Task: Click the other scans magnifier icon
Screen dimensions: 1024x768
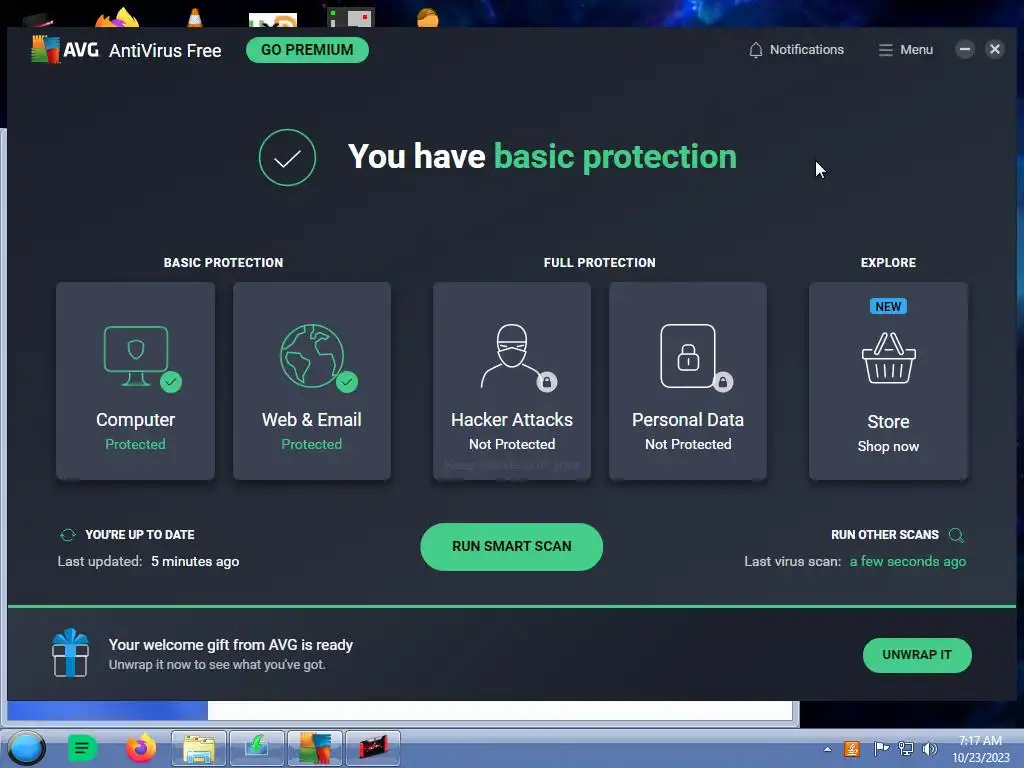Action: tap(956, 536)
